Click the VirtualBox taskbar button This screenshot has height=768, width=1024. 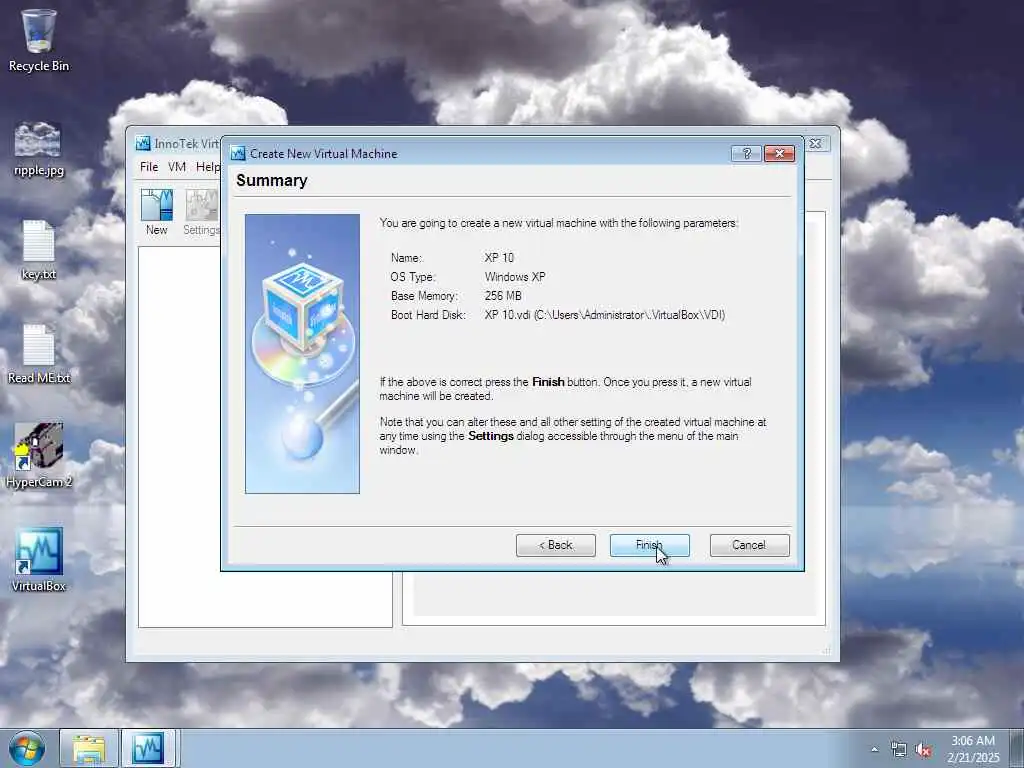148,748
